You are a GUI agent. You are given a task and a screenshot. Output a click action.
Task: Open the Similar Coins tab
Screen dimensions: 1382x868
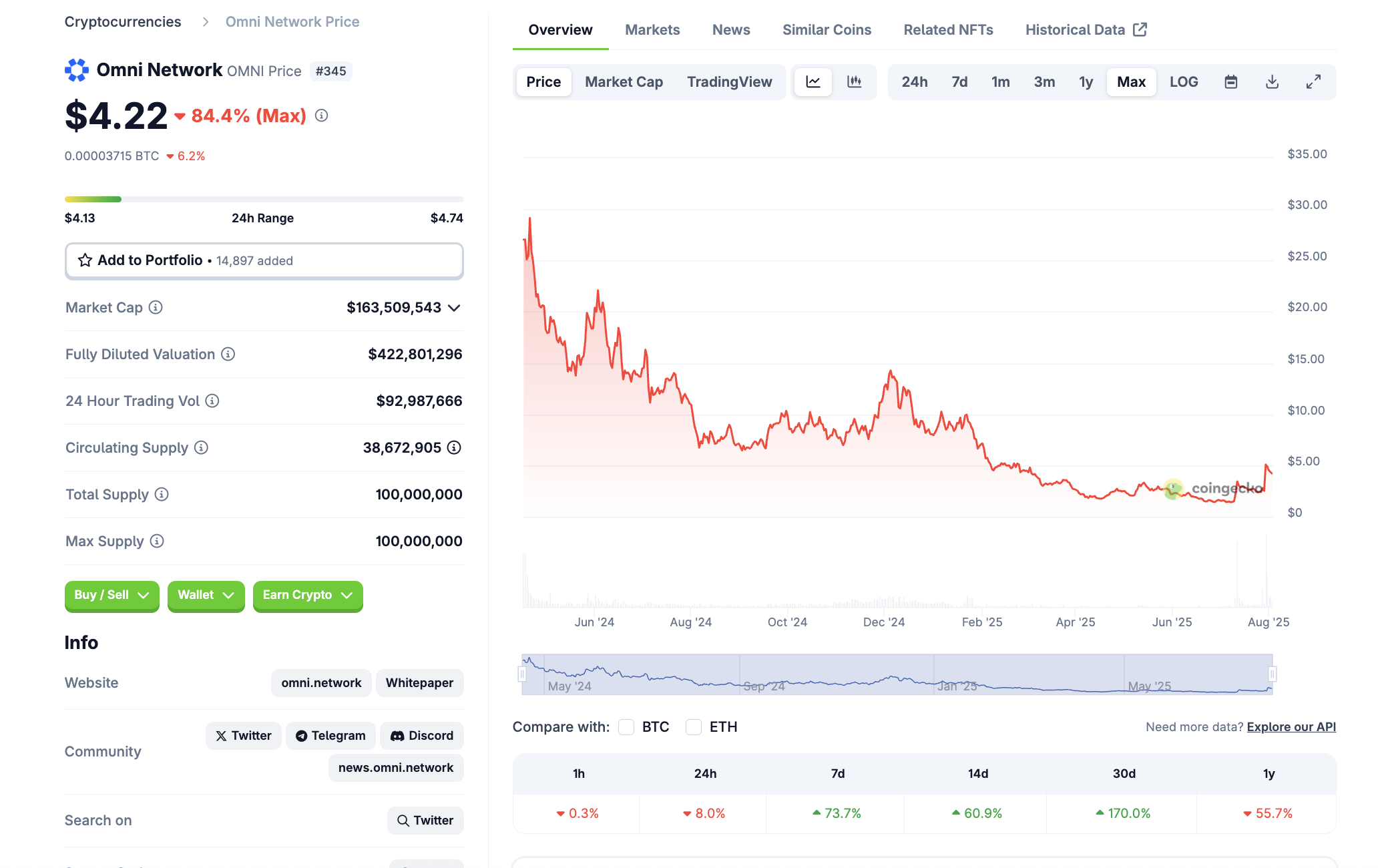[x=827, y=30]
